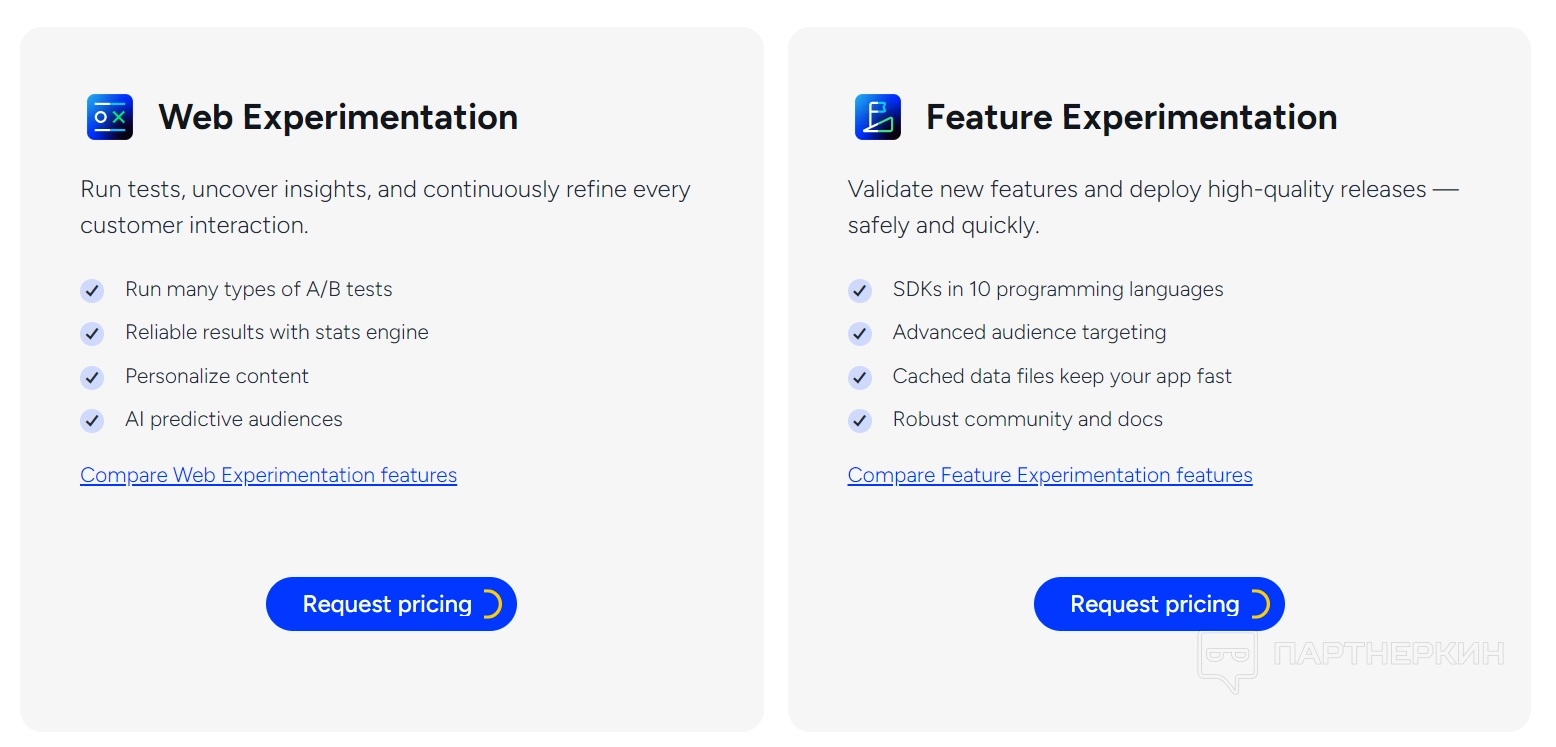This screenshot has height=747, width=1556.
Task: Click the Feature Experimentation product icon
Action: point(878,117)
